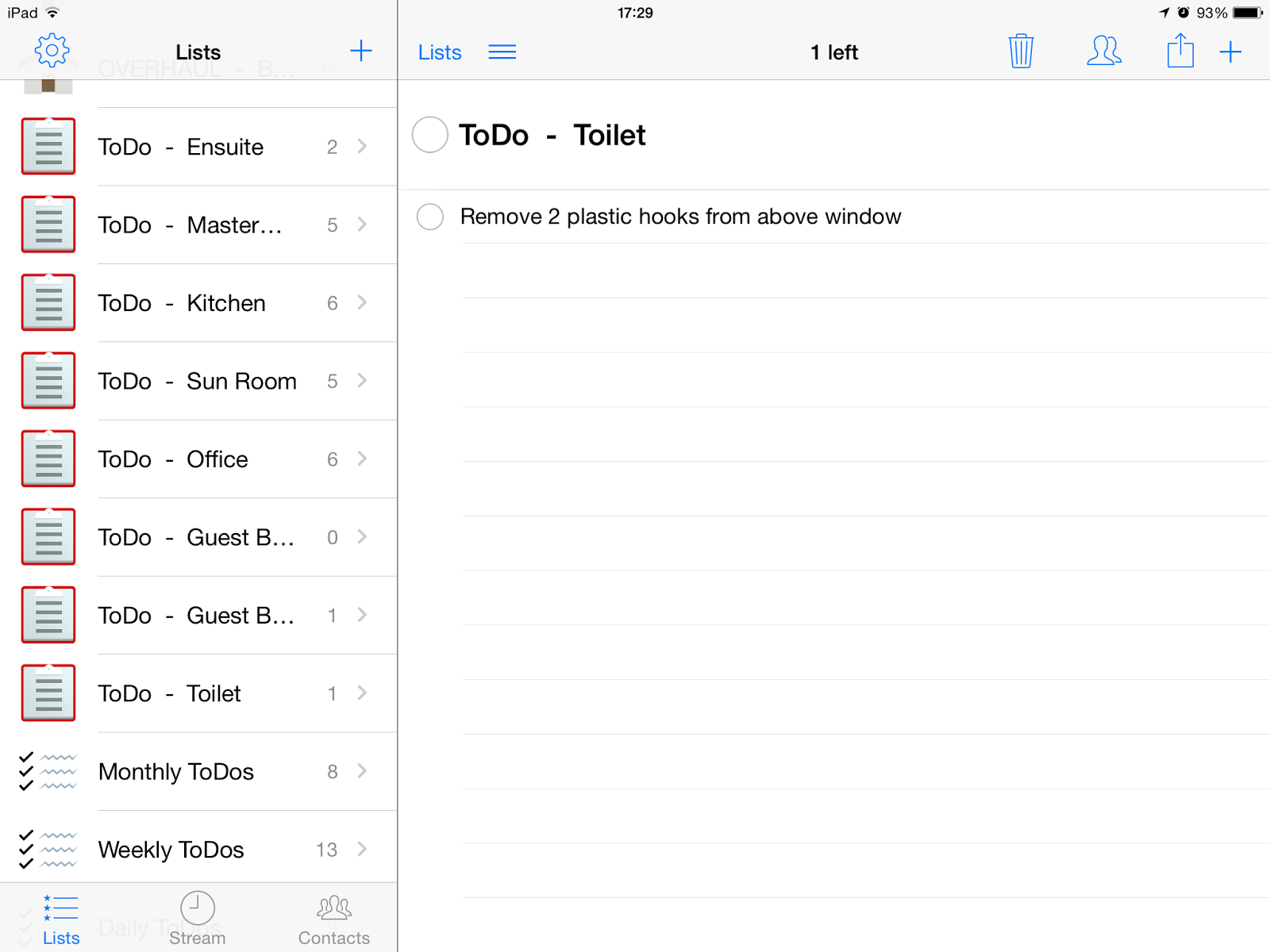Tap the clipboard icon for ToDo - Toilet

(48, 693)
